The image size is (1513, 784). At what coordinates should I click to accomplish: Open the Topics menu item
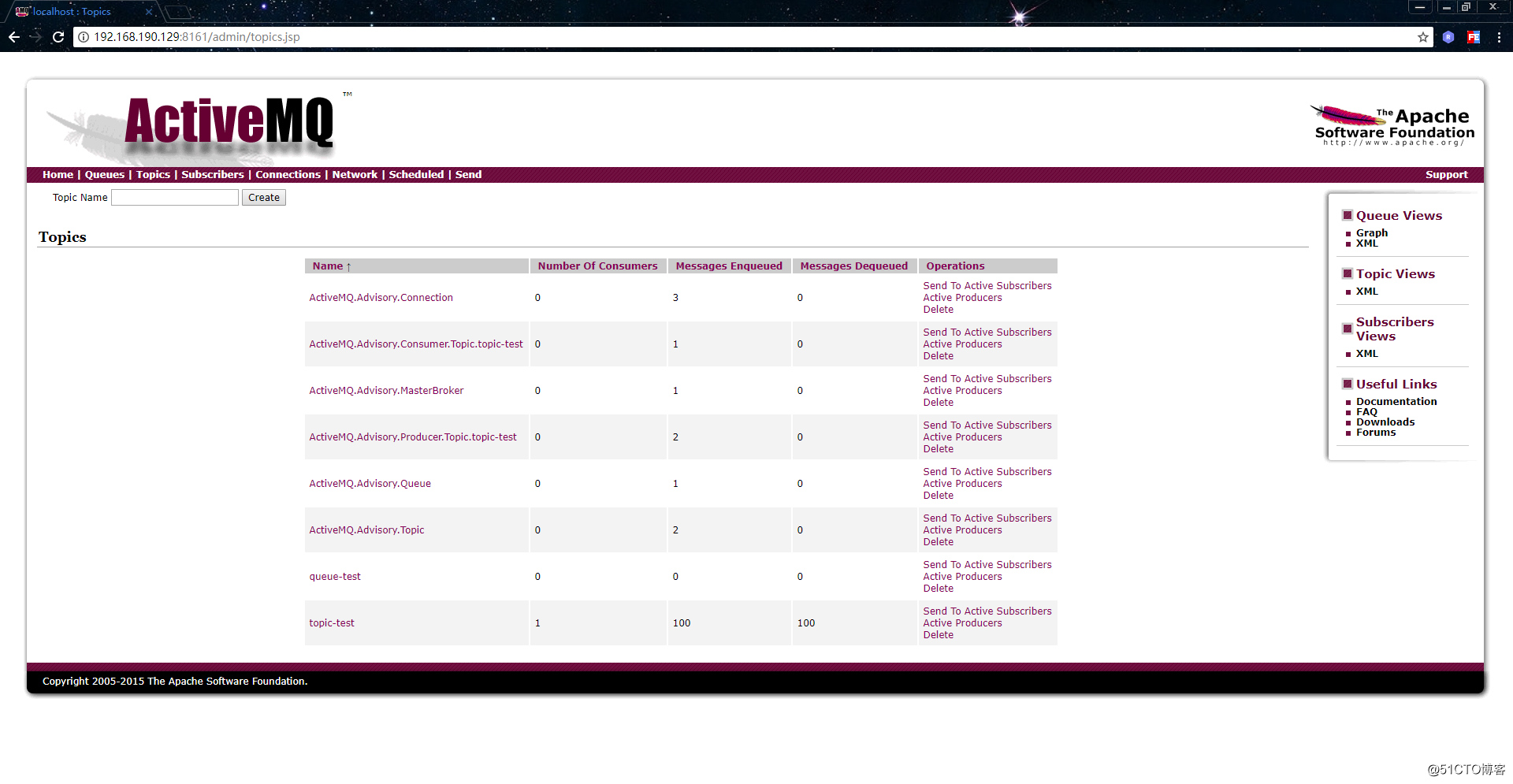pos(153,175)
